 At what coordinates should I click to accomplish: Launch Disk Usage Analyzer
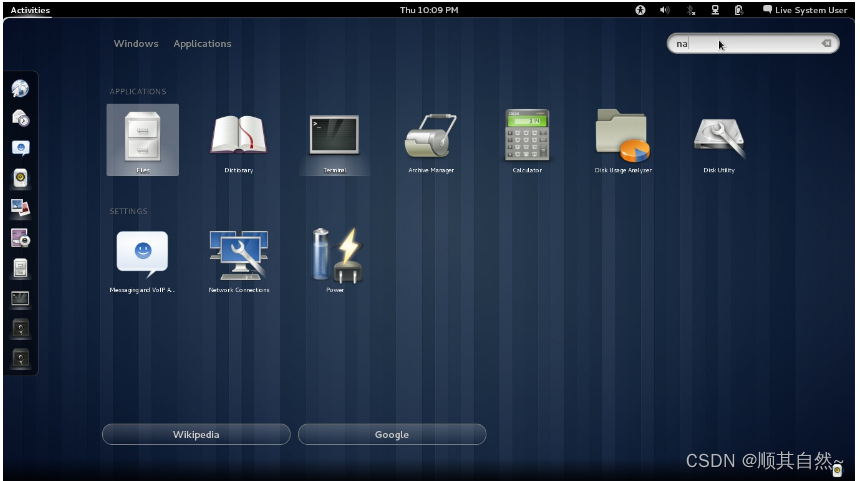tap(623, 137)
